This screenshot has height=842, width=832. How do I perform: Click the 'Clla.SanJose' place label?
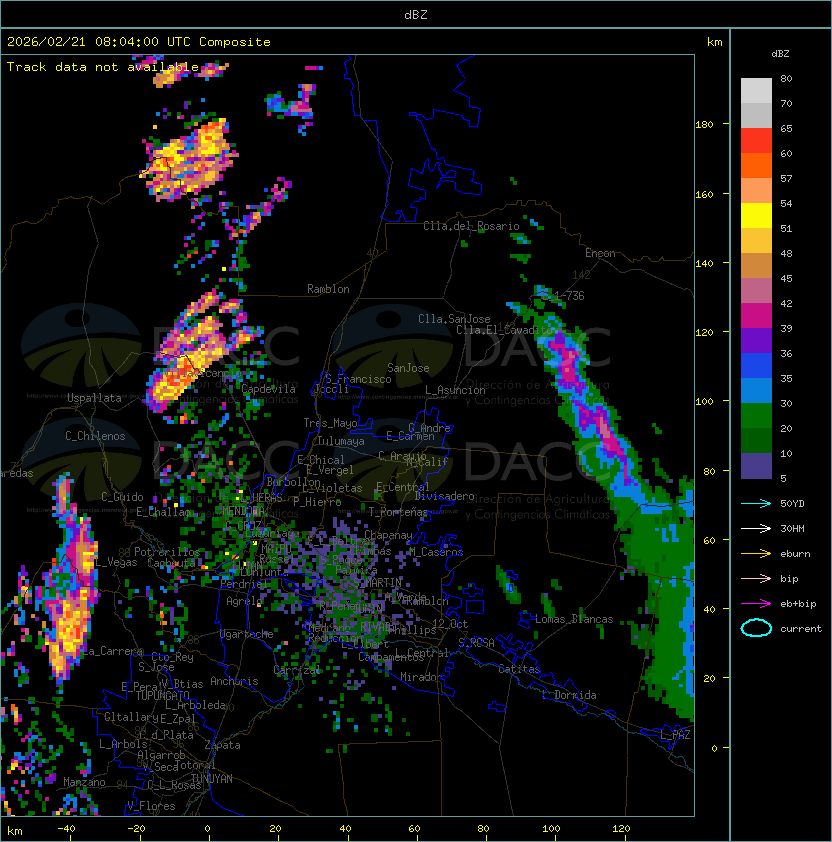(x=454, y=319)
